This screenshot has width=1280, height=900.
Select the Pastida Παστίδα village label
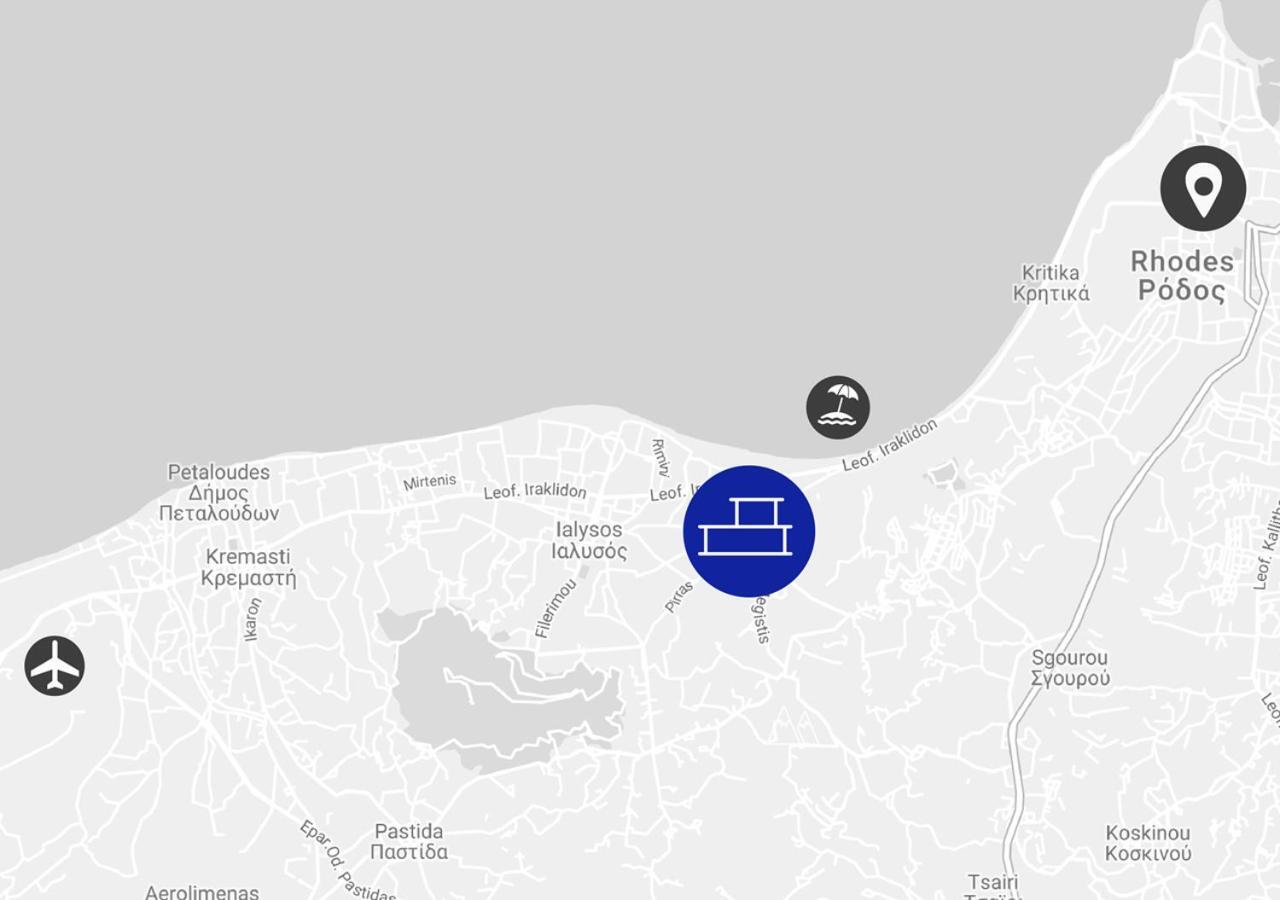pyautogui.click(x=409, y=841)
